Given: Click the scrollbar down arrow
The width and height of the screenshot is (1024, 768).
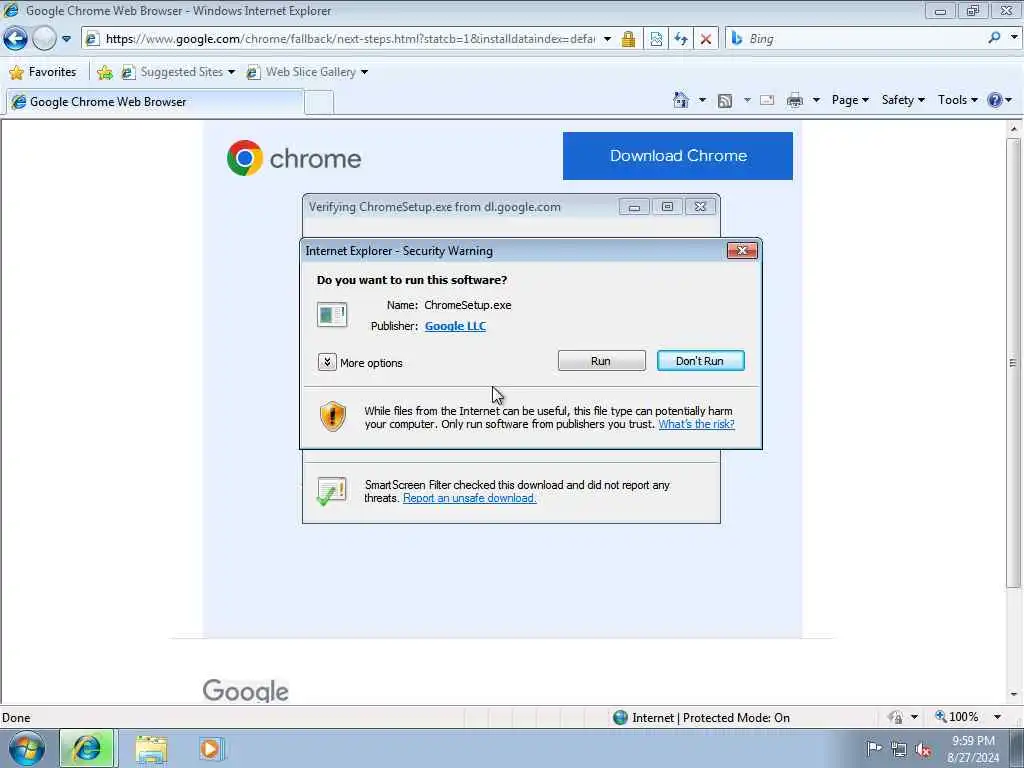Looking at the screenshot, I should click(1014, 696).
